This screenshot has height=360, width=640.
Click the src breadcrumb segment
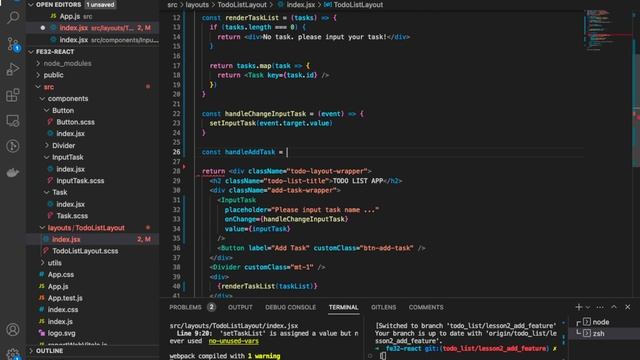coord(172,5)
